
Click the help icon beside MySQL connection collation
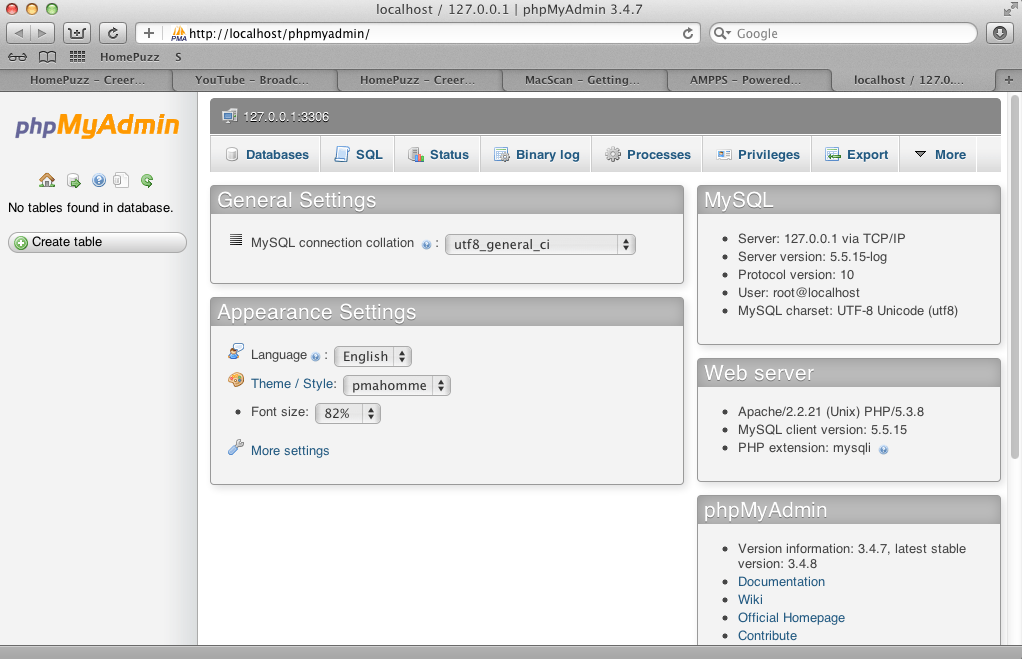pos(426,245)
